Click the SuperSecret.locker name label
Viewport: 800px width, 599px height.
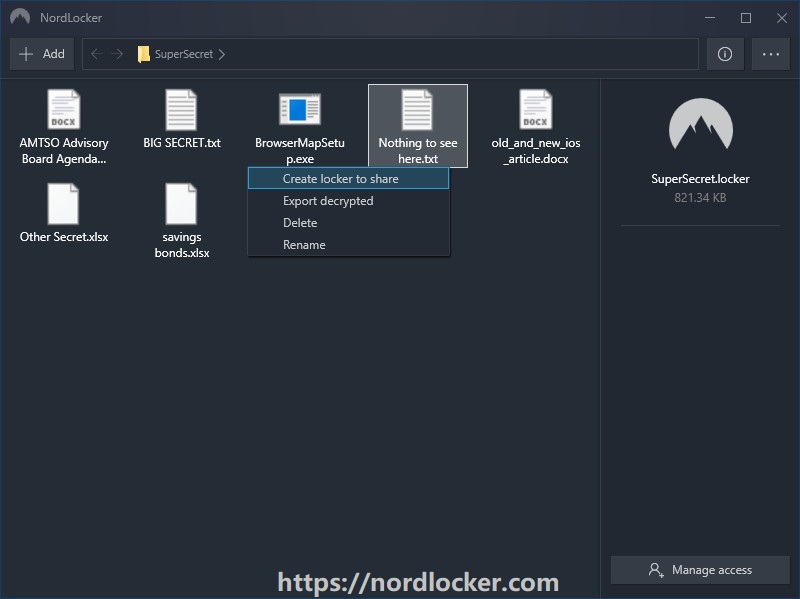click(x=700, y=179)
